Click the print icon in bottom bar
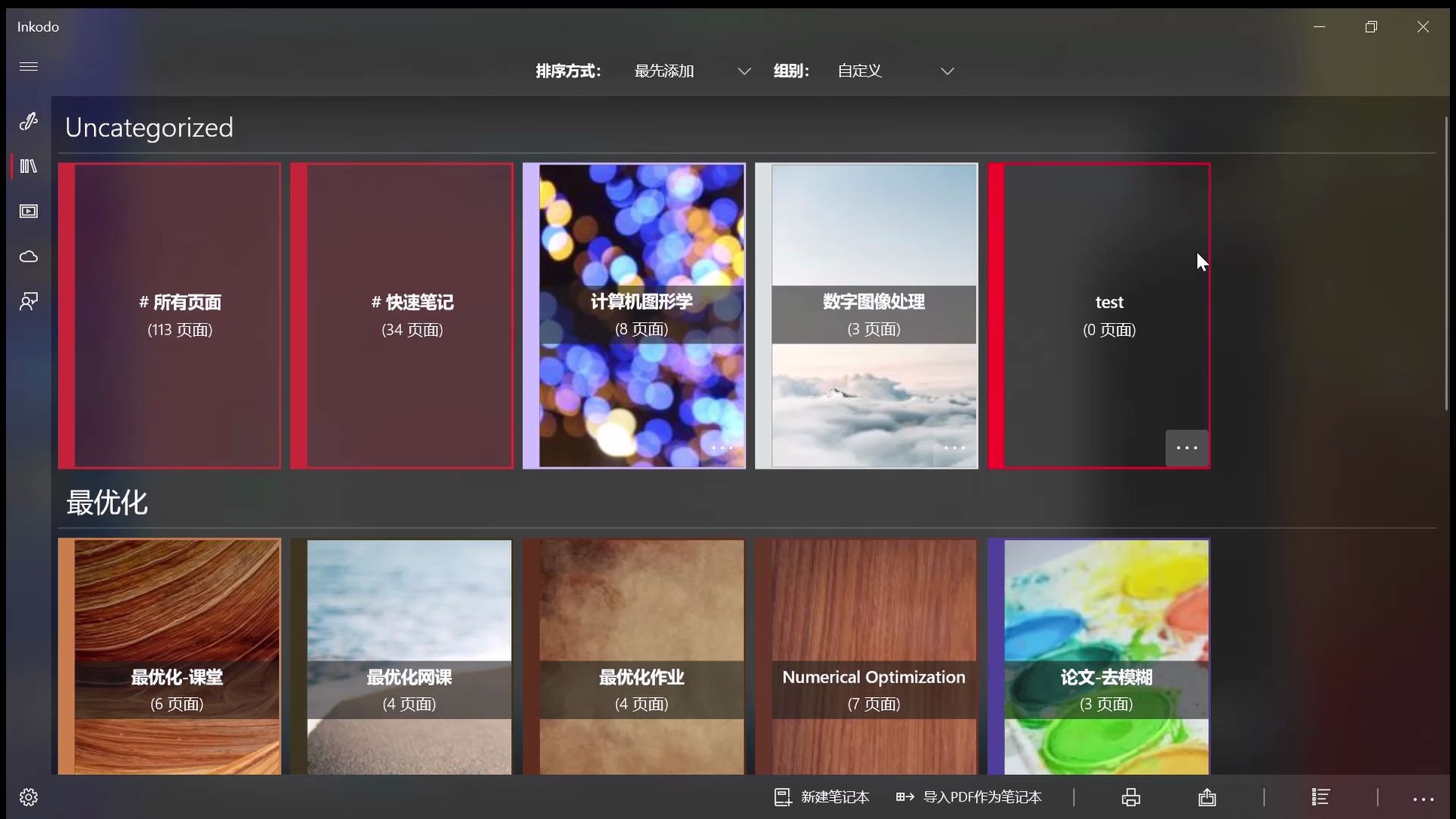This screenshot has width=1456, height=819. tap(1131, 797)
